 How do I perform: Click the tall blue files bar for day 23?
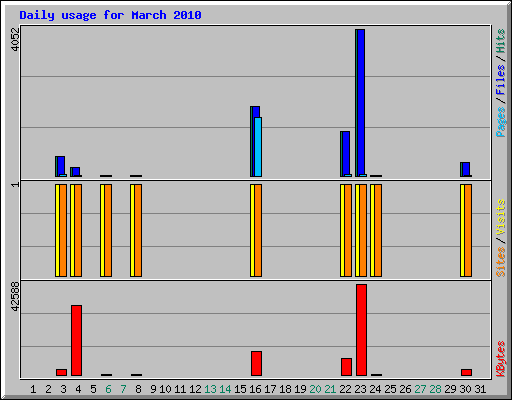pyautogui.click(x=361, y=102)
